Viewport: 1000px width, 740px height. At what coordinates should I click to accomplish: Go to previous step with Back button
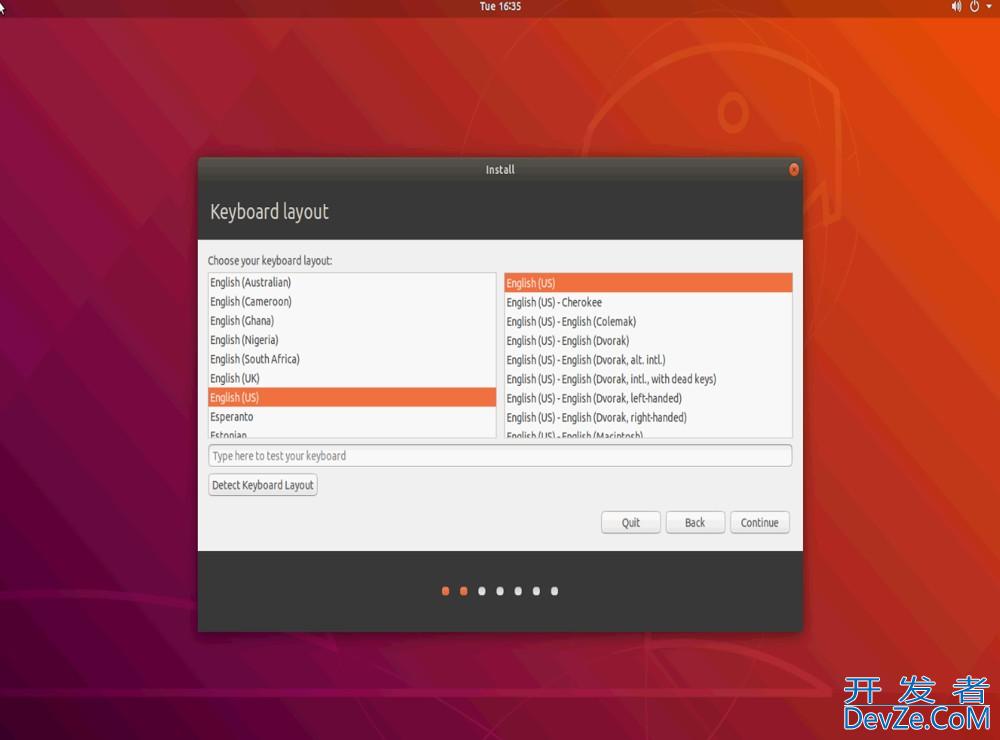pos(695,522)
